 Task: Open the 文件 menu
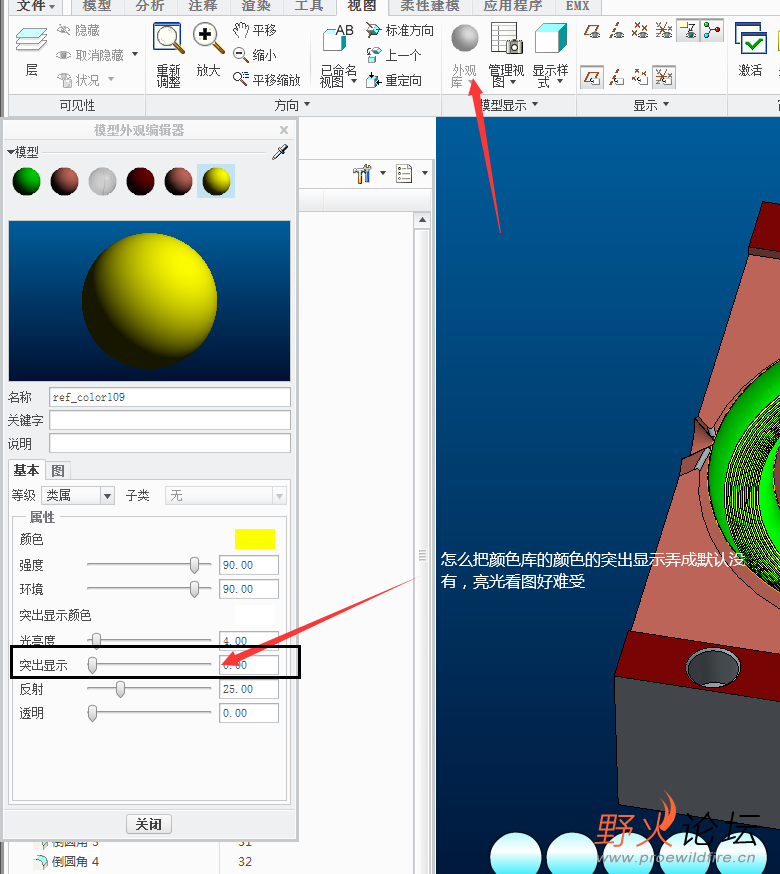click(36, 7)
